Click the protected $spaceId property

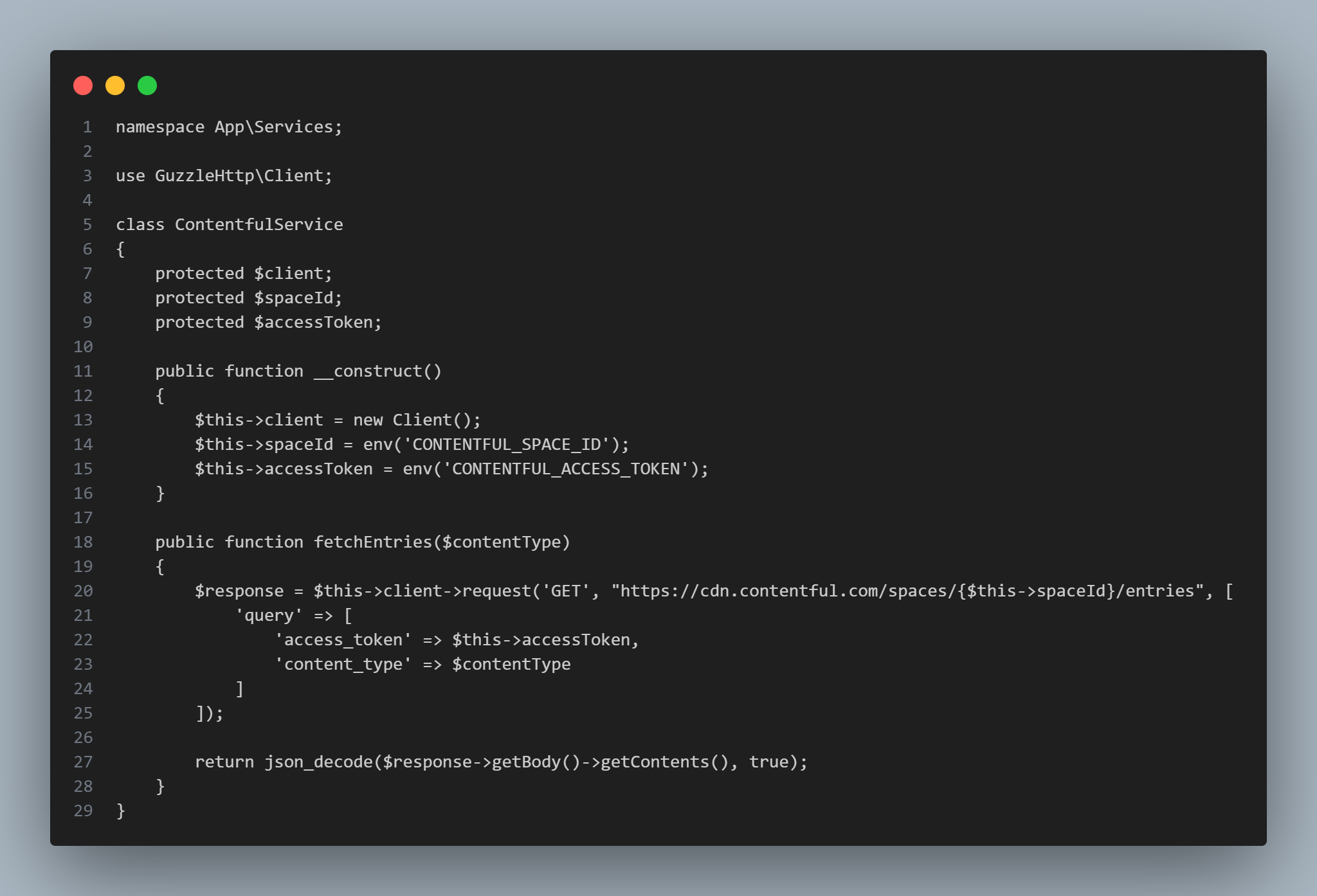point(248,298)
